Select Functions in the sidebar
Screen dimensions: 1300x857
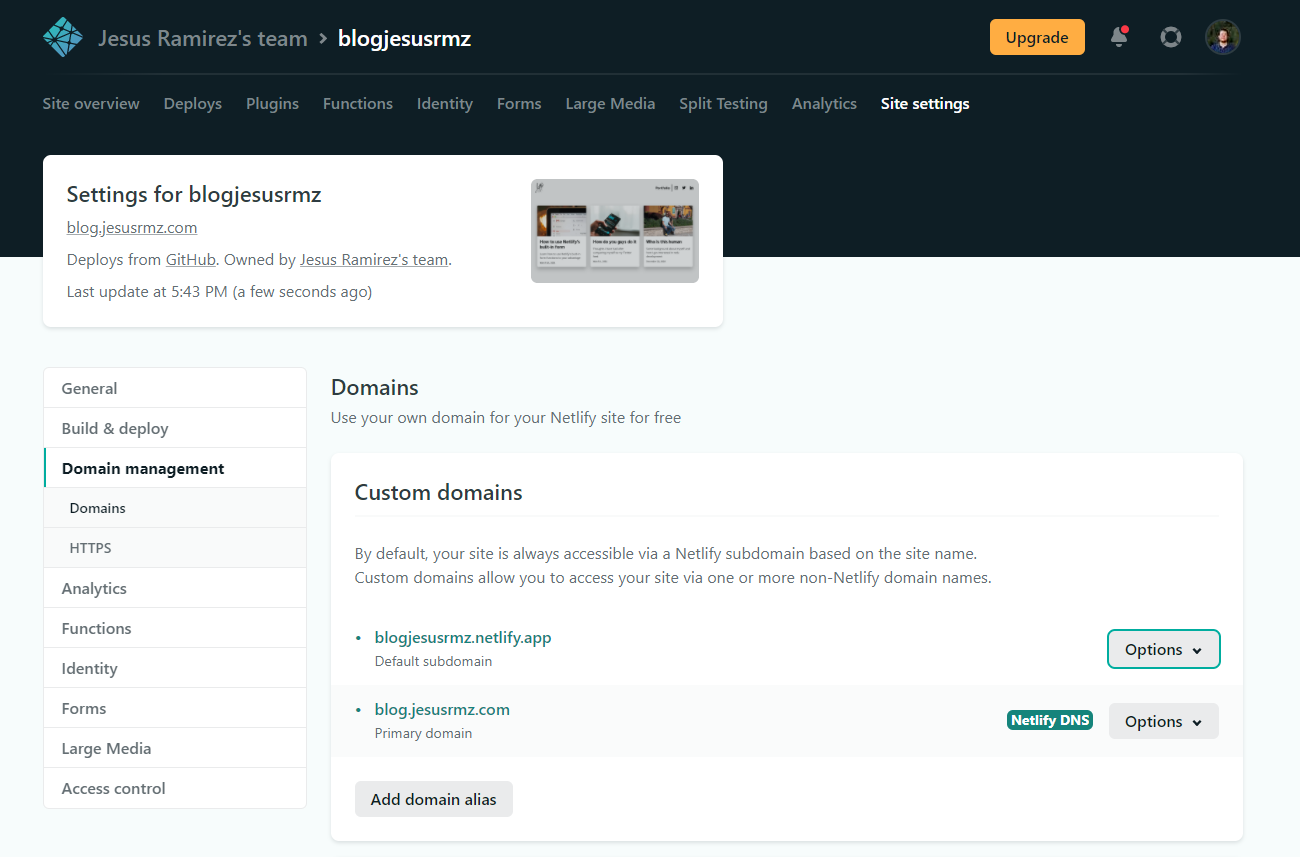(x=175, y=628)
